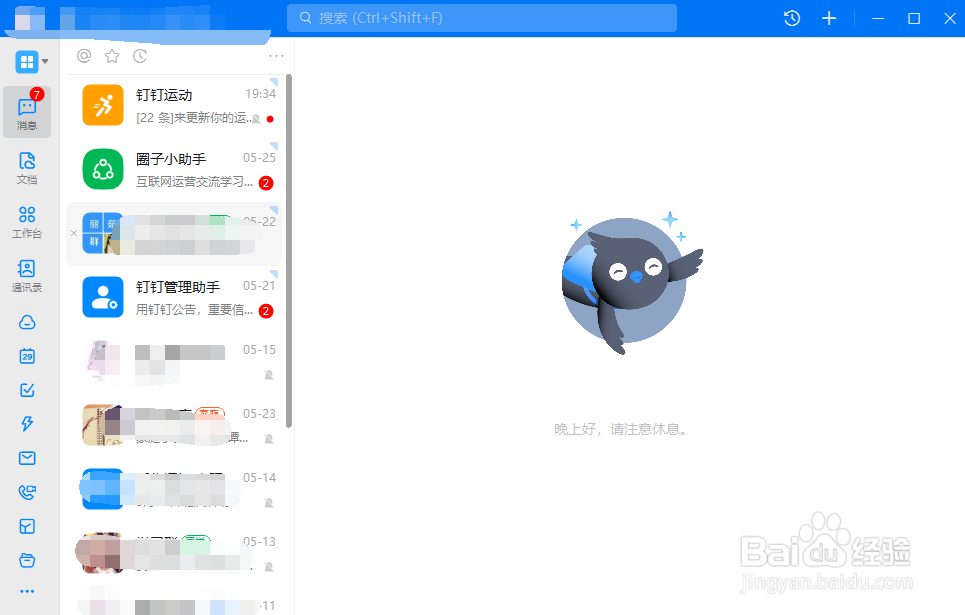Open the 钉钉运动 conversation

174,105
